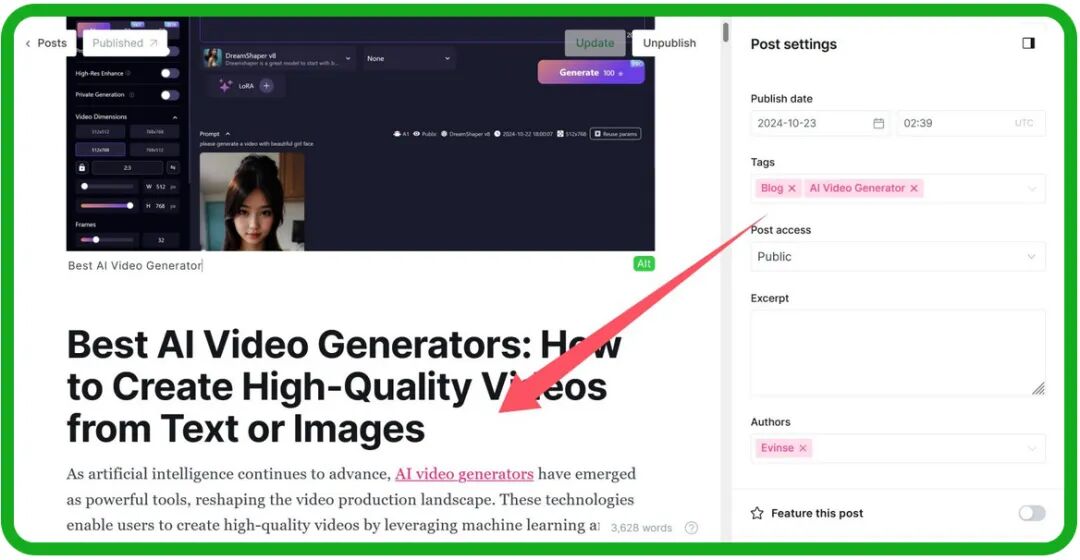This screenshot has width=1080, height=560.
Task: Open the Post access dropdown
Action: tap(897, 257)
